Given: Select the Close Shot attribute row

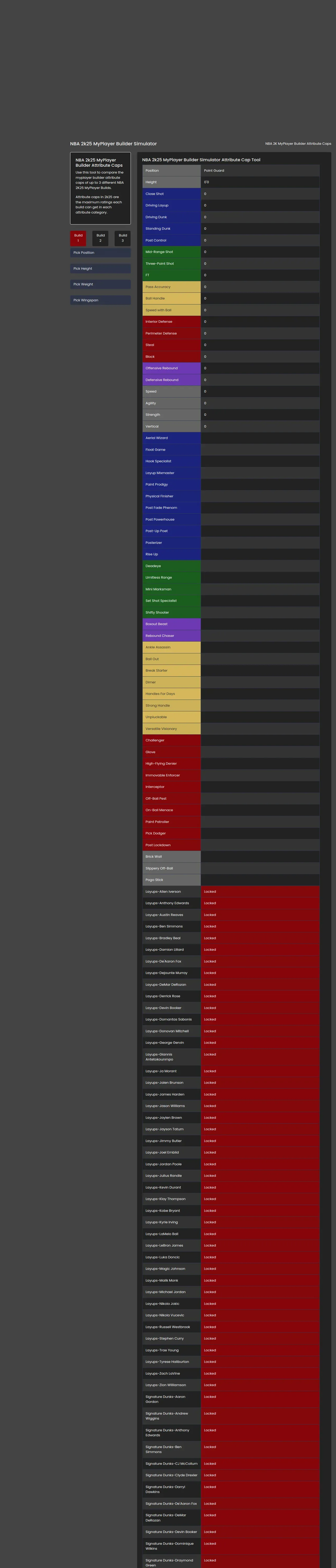Looking at the screenshot, I should pyautogui.click(x=231, y=194).
